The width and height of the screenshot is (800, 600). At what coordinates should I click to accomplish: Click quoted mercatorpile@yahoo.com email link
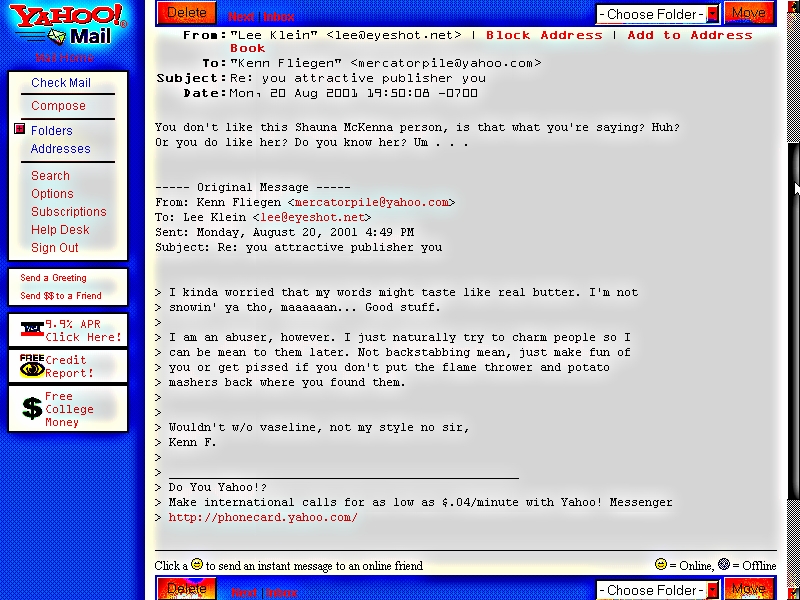(x=371, y=203)
